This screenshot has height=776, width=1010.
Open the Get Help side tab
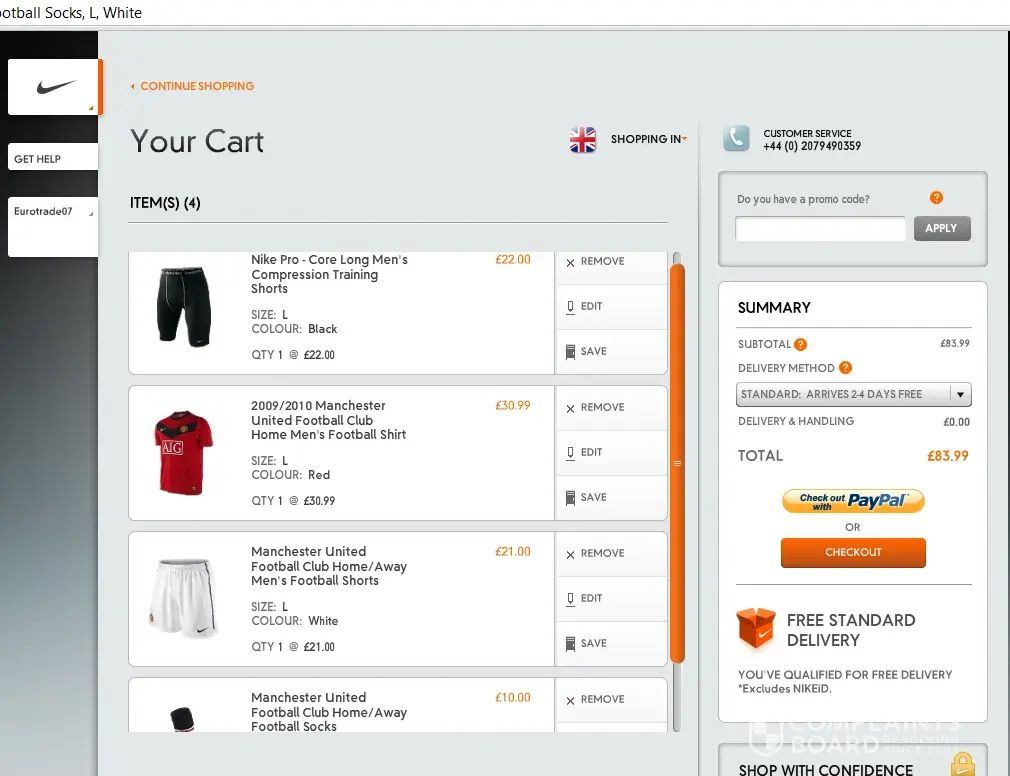tap(53, 158)
